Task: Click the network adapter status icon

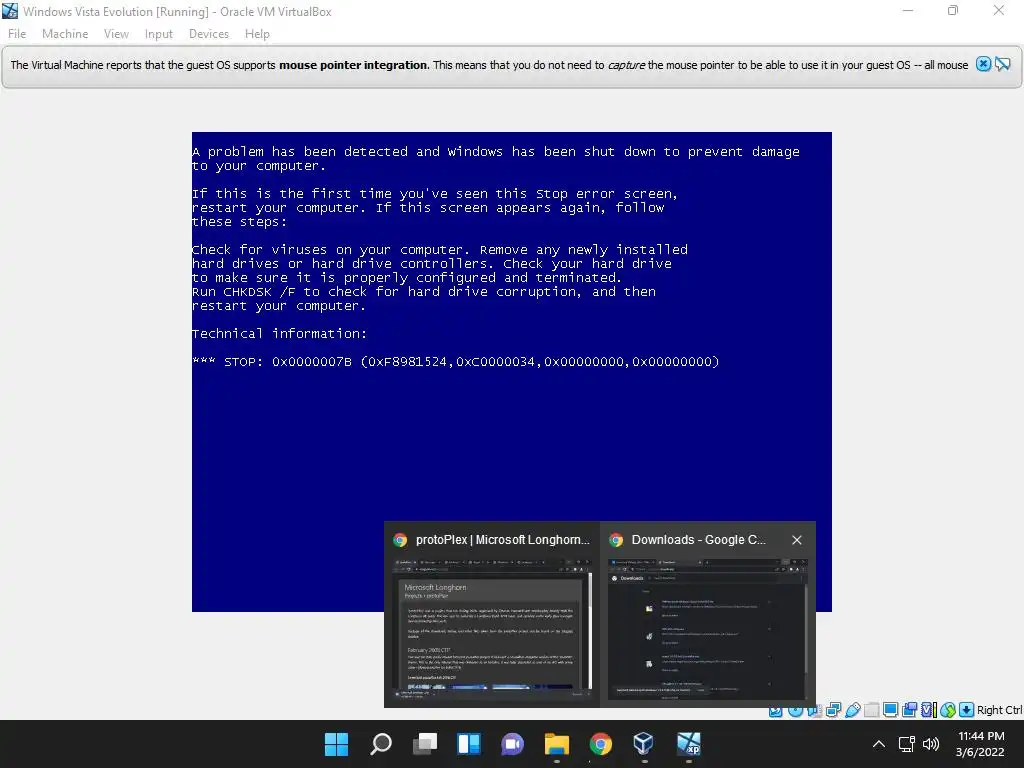Action: [833, 710]
